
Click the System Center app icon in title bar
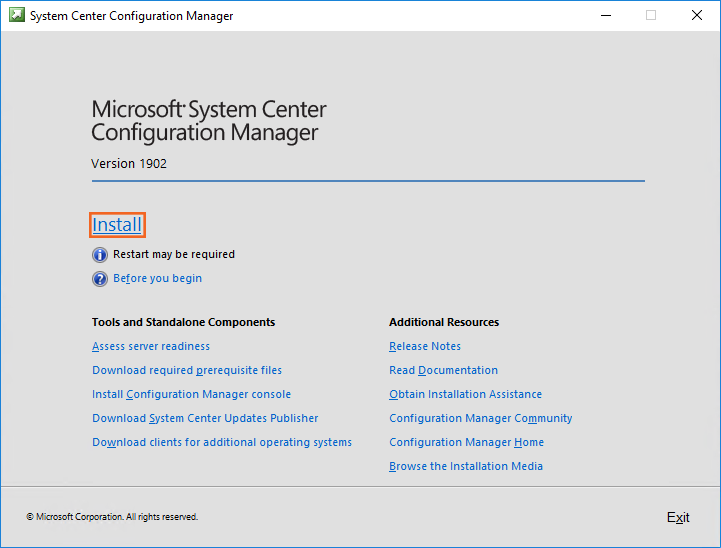point(17,15)
